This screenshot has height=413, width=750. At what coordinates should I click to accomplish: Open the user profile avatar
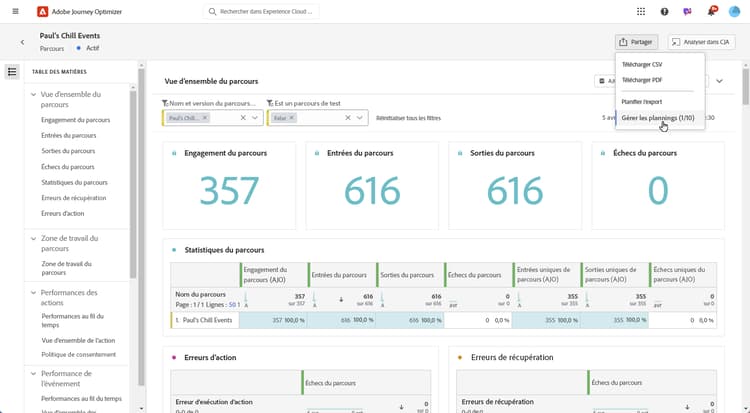(734, 11)
